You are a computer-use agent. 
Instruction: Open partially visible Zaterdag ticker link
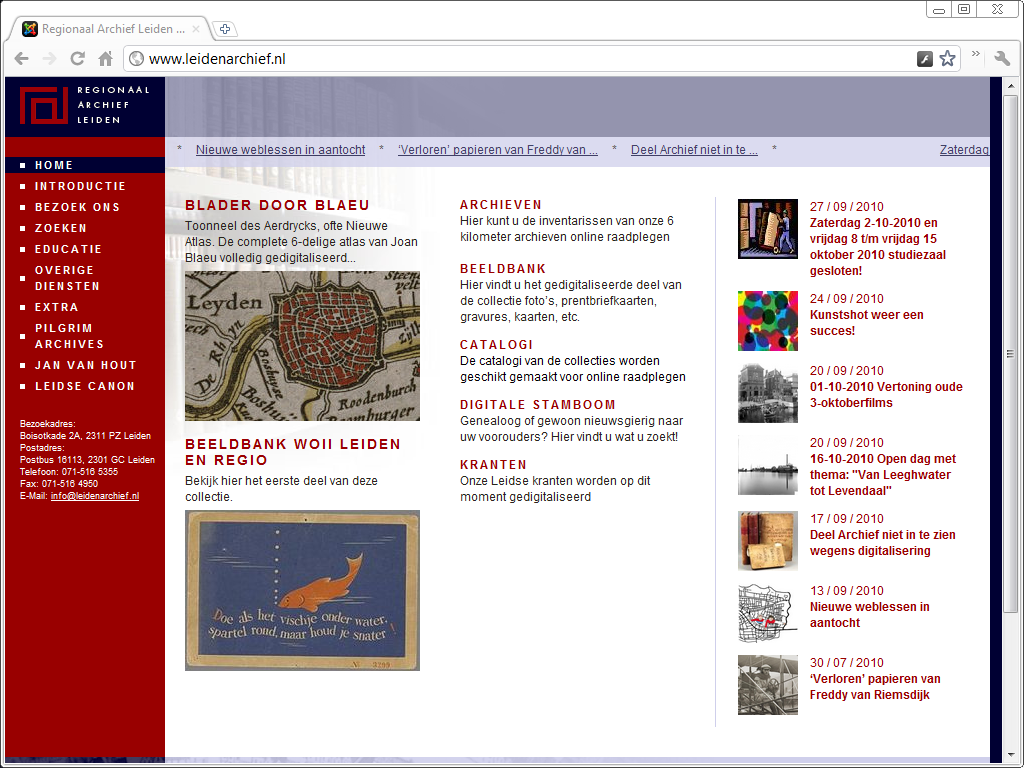[964, 150]
